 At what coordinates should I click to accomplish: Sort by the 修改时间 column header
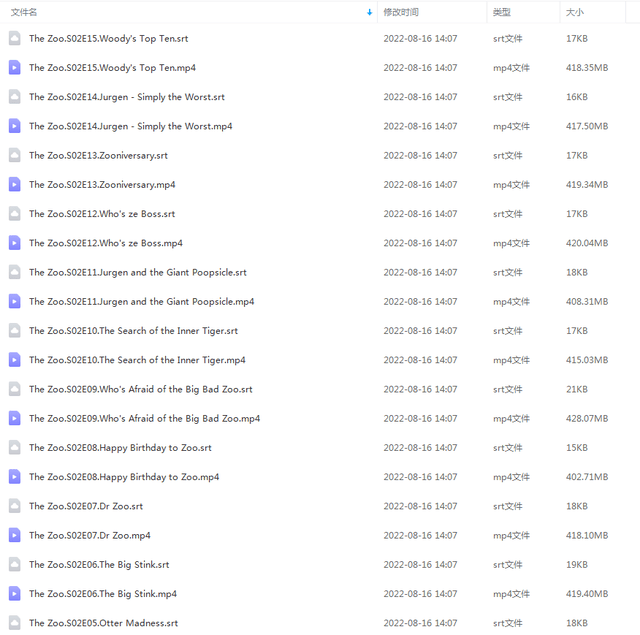coord(401,12)
